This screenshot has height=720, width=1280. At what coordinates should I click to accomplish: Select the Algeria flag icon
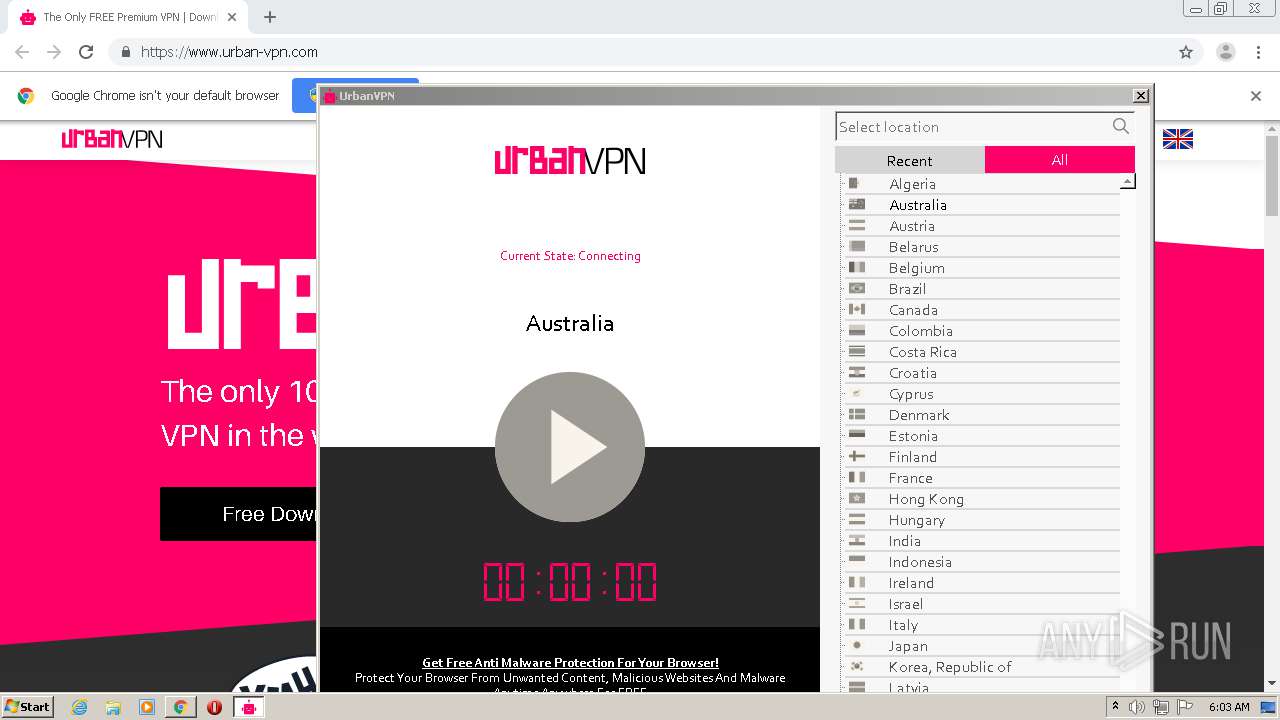point(856,183)
